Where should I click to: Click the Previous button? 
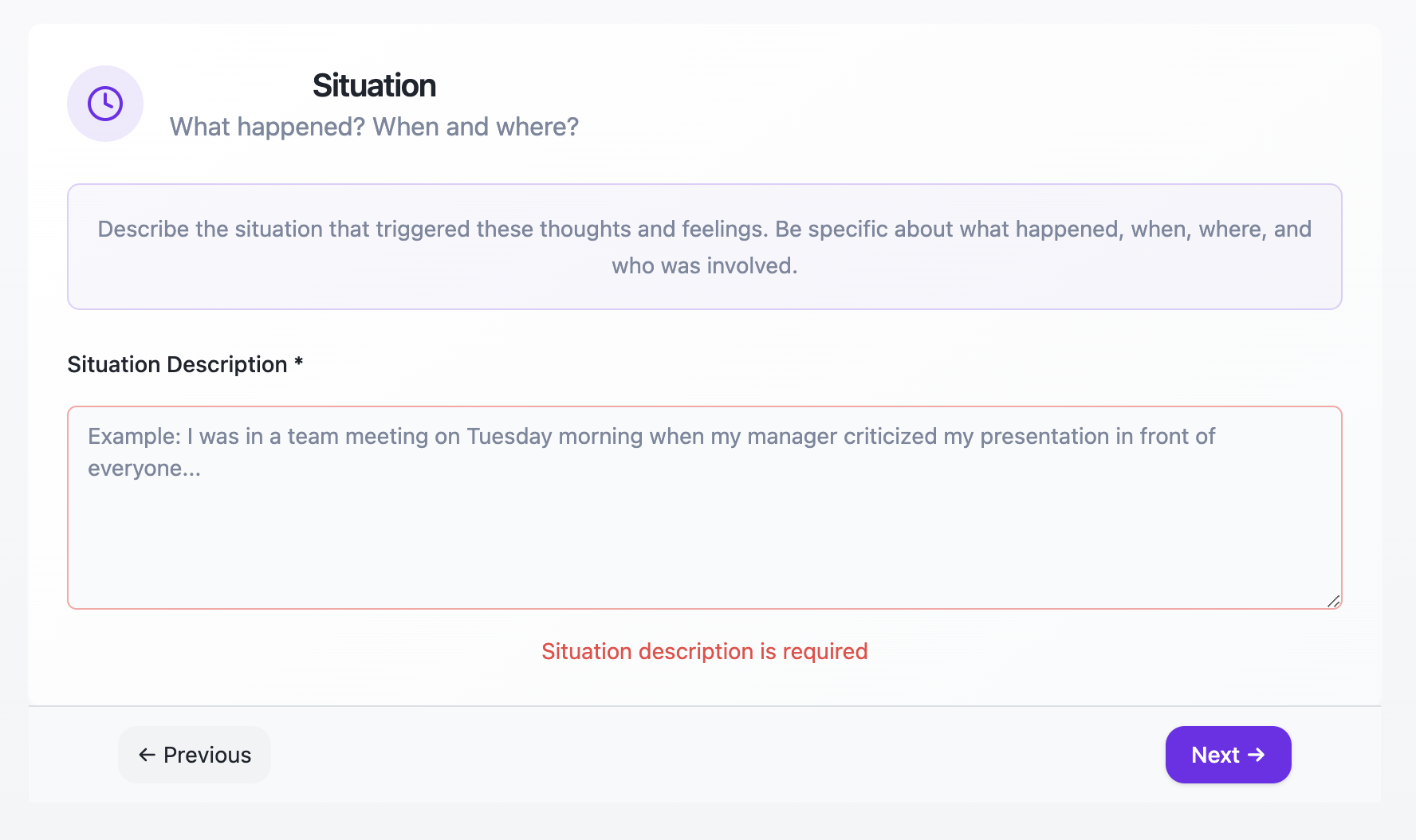pos(194,755)
